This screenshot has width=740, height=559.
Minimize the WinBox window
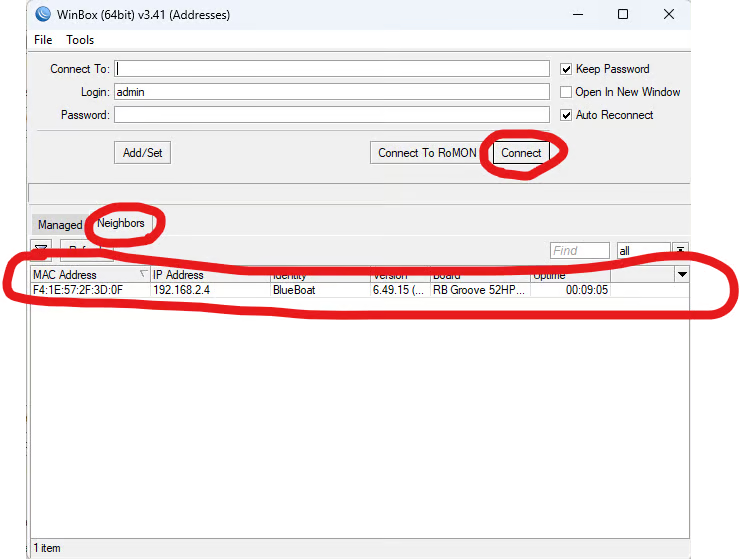coord(578,14)
